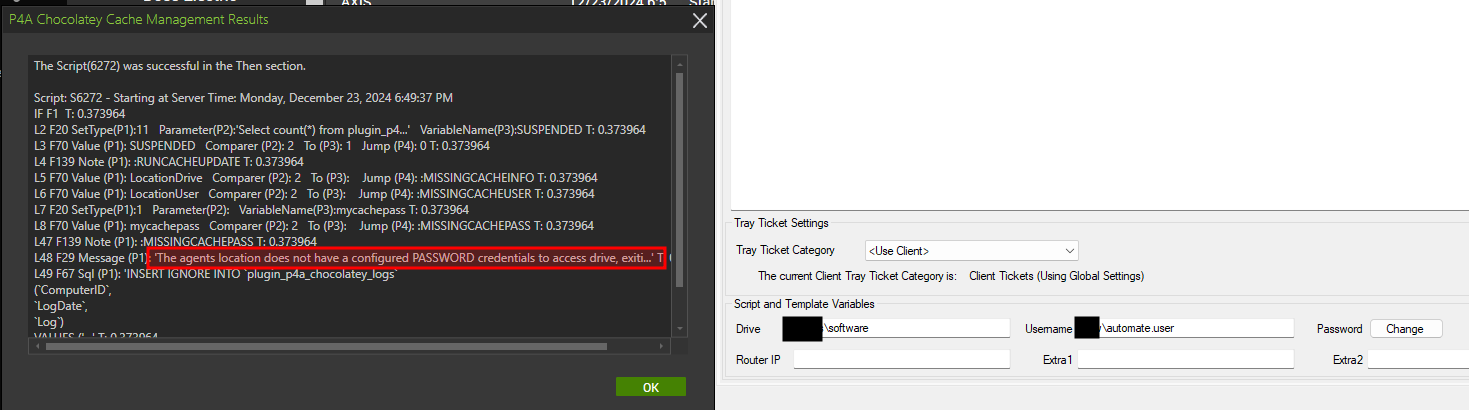The height and width of the screenshot is (410, 1469).
Task: Click the L5 F70 LocationDrive log line
Action: coord(316,178)
